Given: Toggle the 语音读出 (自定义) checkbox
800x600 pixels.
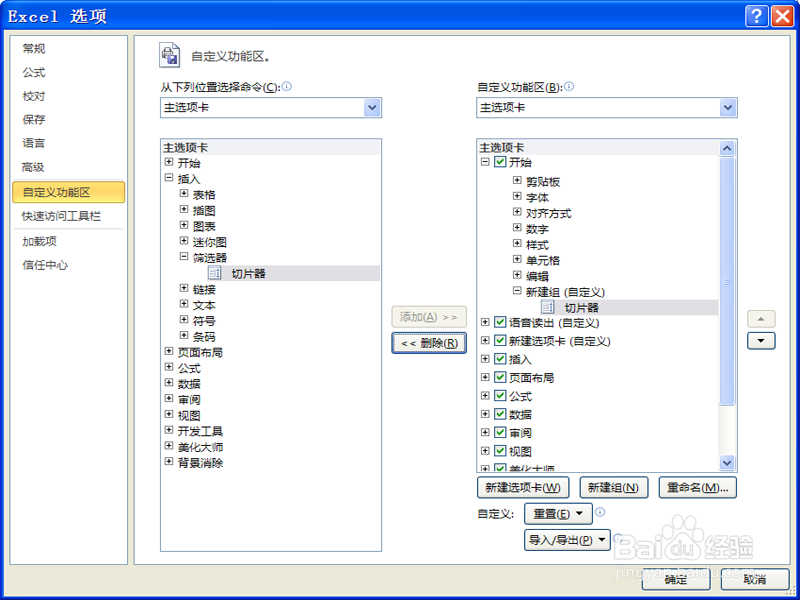Looking at the screenshot, I should point(500,322).
